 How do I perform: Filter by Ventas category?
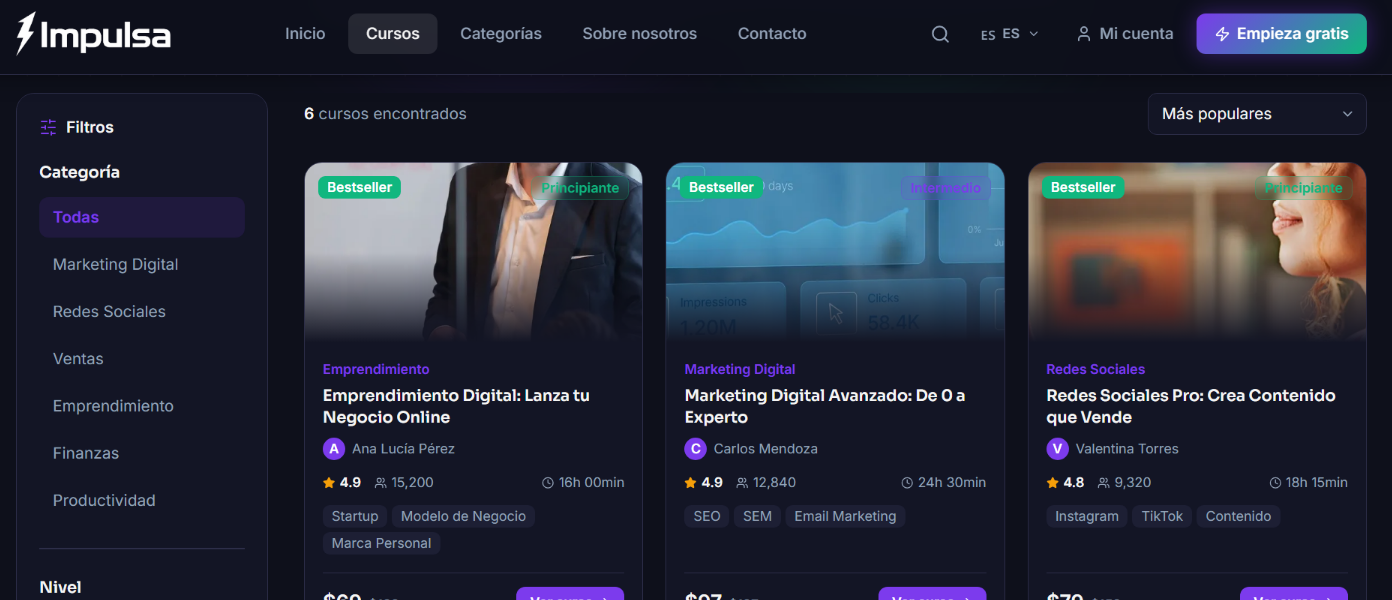142,358
